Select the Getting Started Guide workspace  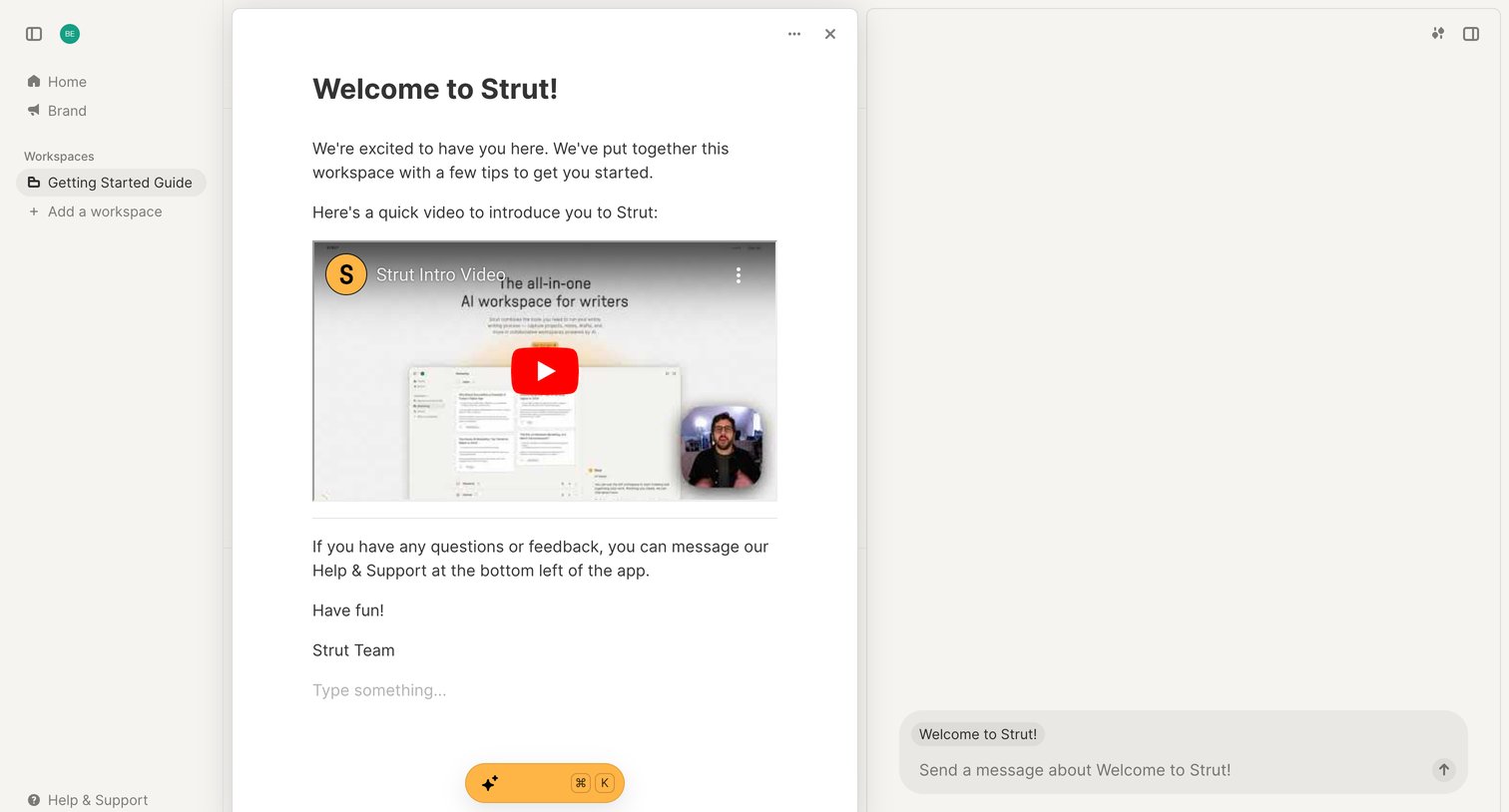(x=111, y=183)
